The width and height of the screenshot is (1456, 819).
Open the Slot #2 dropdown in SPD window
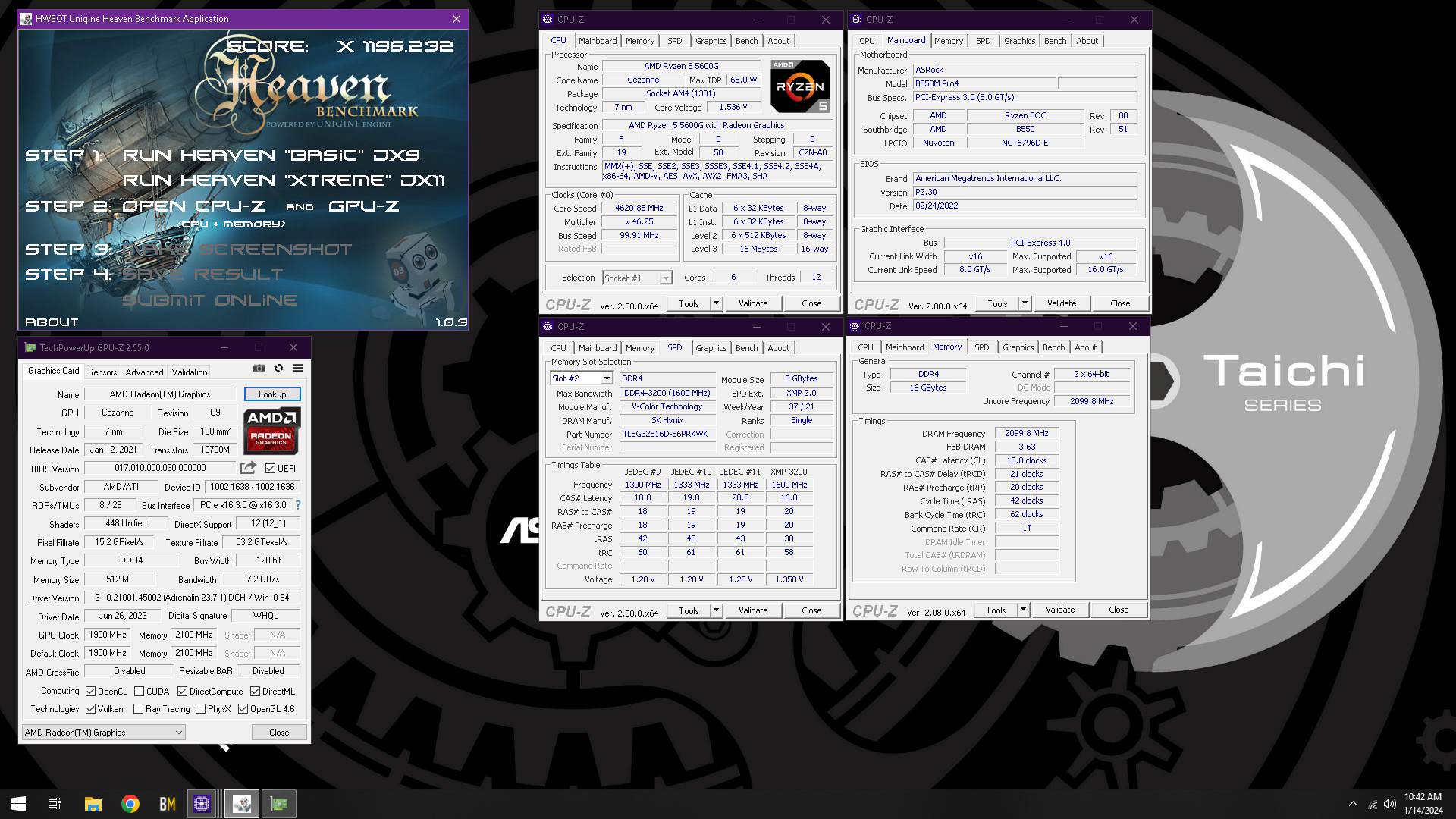582,378
